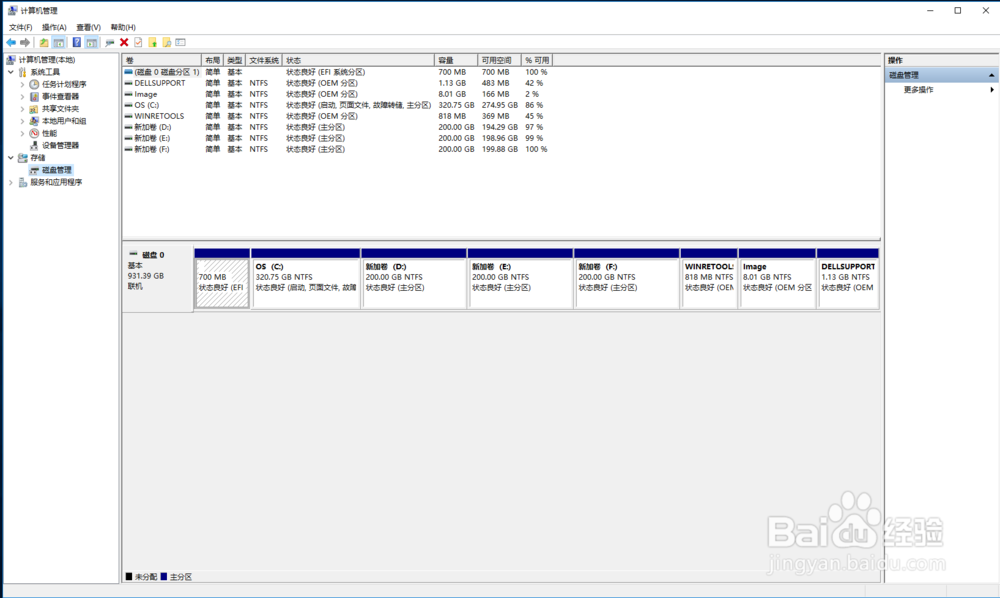
Task: Select the 新加卷 (D:) row in volume list
Action: point(336,128)
